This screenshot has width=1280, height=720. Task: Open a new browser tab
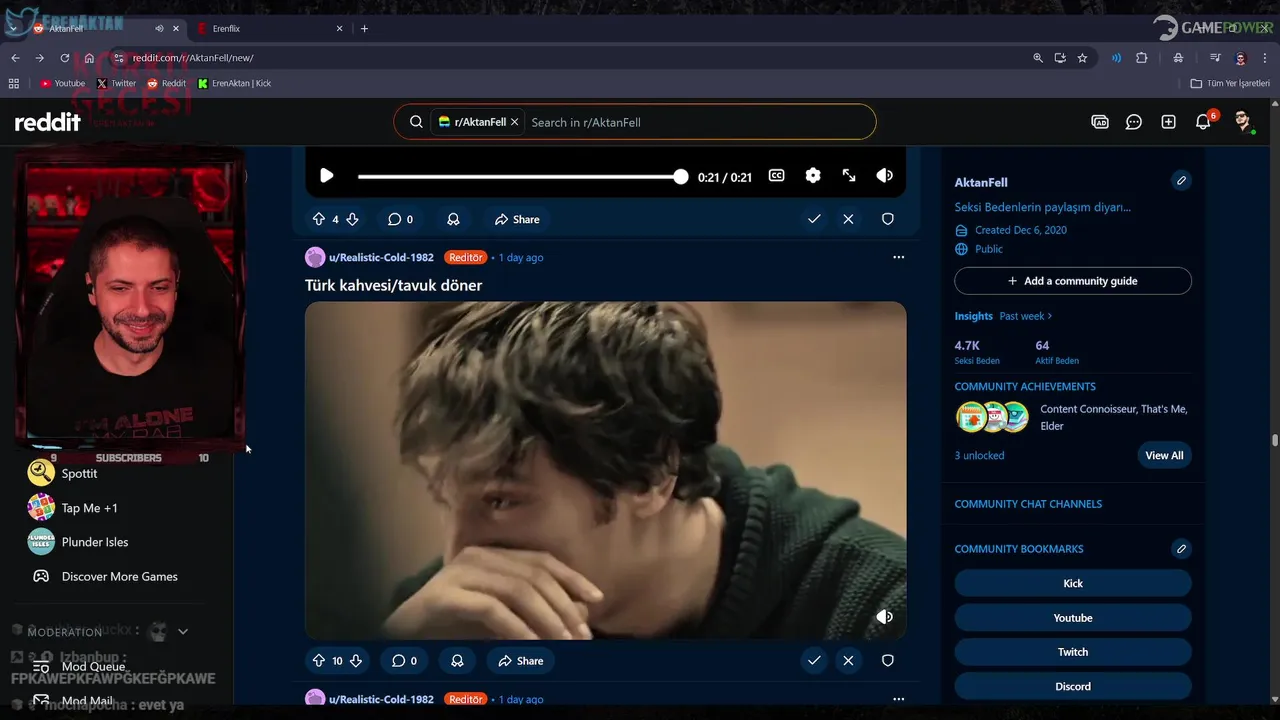[x=364, y=28]
